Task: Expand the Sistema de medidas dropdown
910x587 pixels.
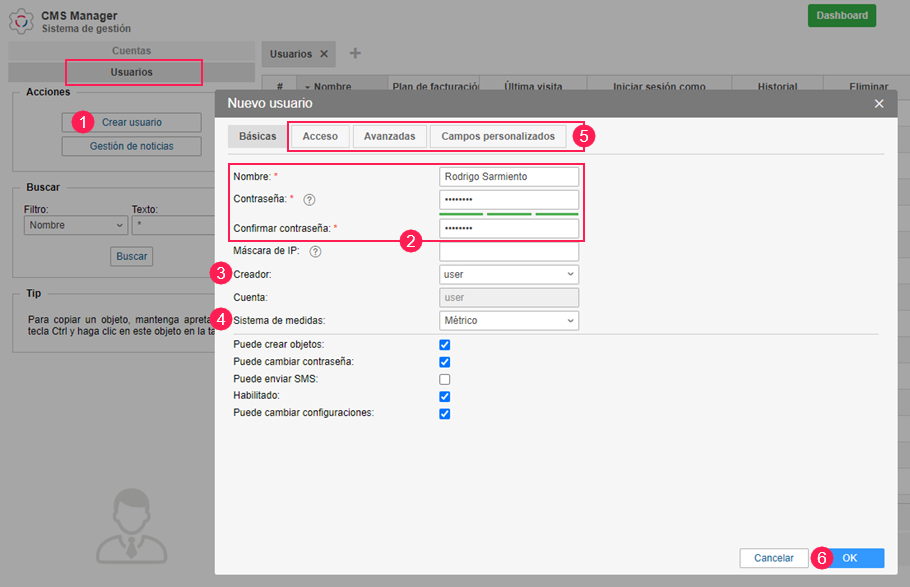Action: (x=509, y=321)
